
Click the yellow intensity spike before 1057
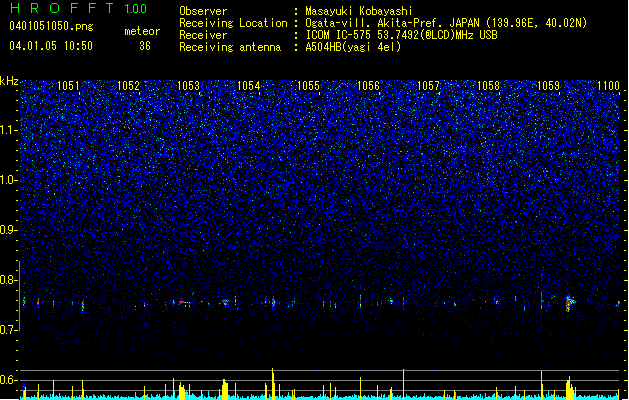403,384
